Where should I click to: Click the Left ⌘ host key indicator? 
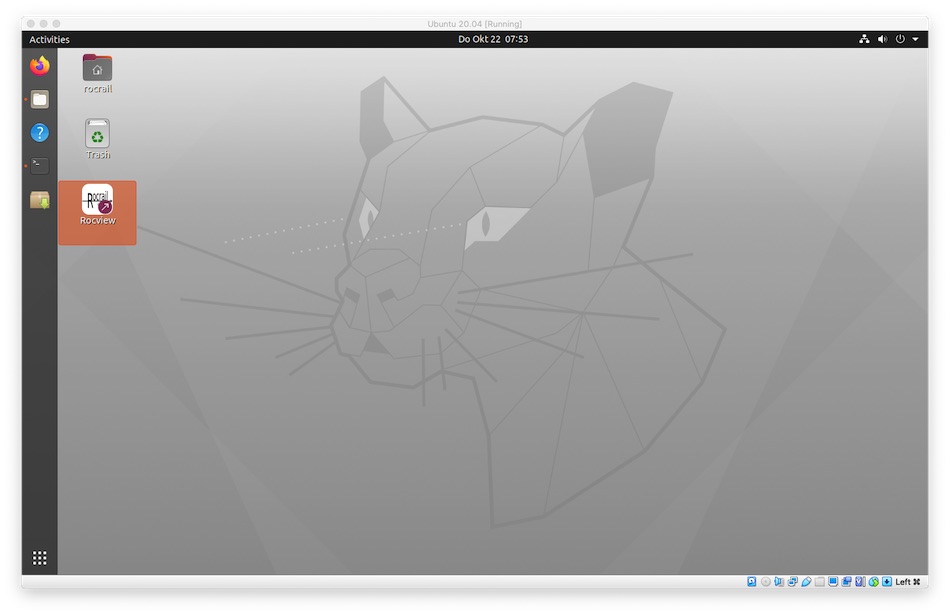(x=907, y=582)
